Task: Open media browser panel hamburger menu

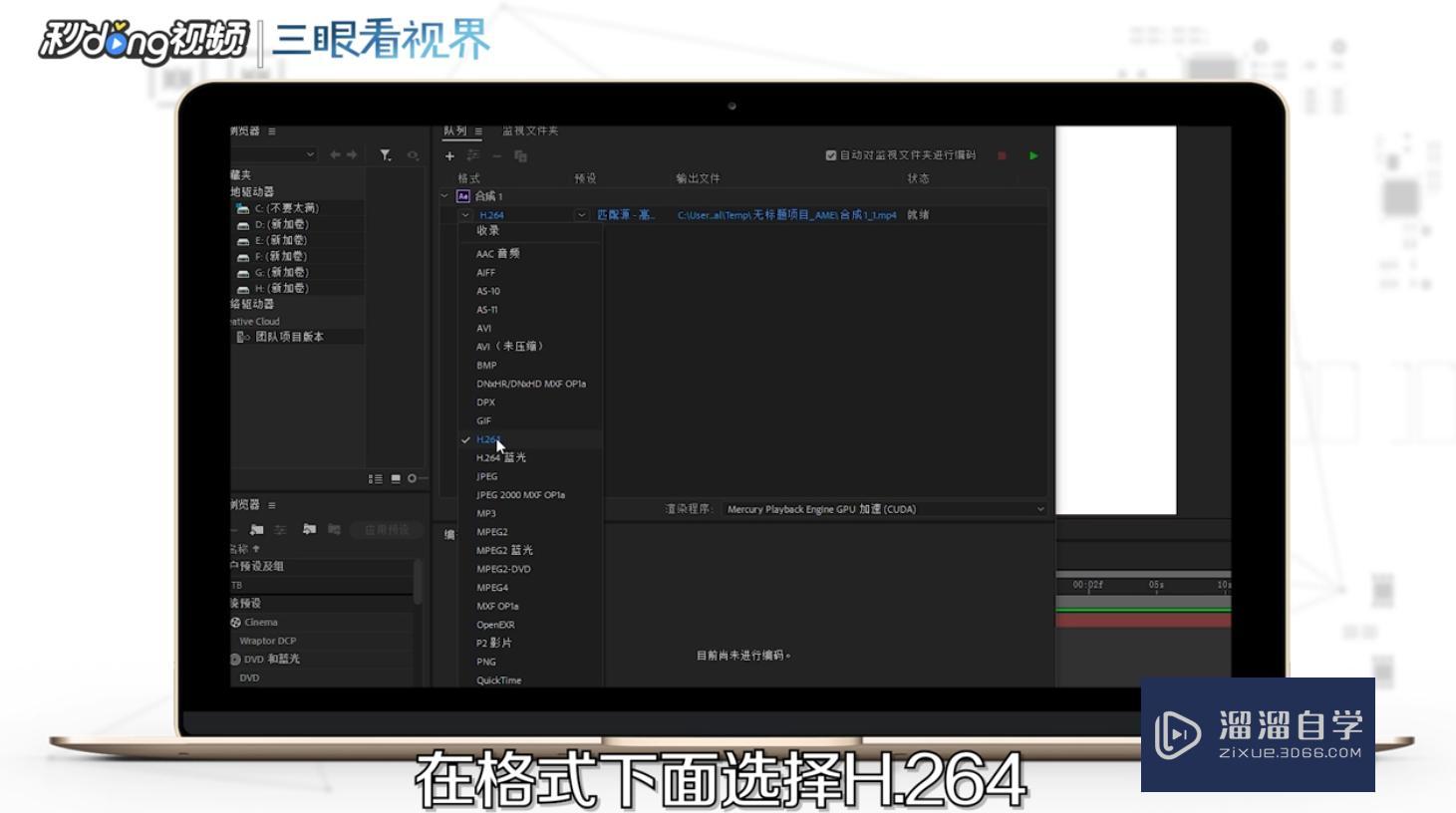Action: (271, 132)
